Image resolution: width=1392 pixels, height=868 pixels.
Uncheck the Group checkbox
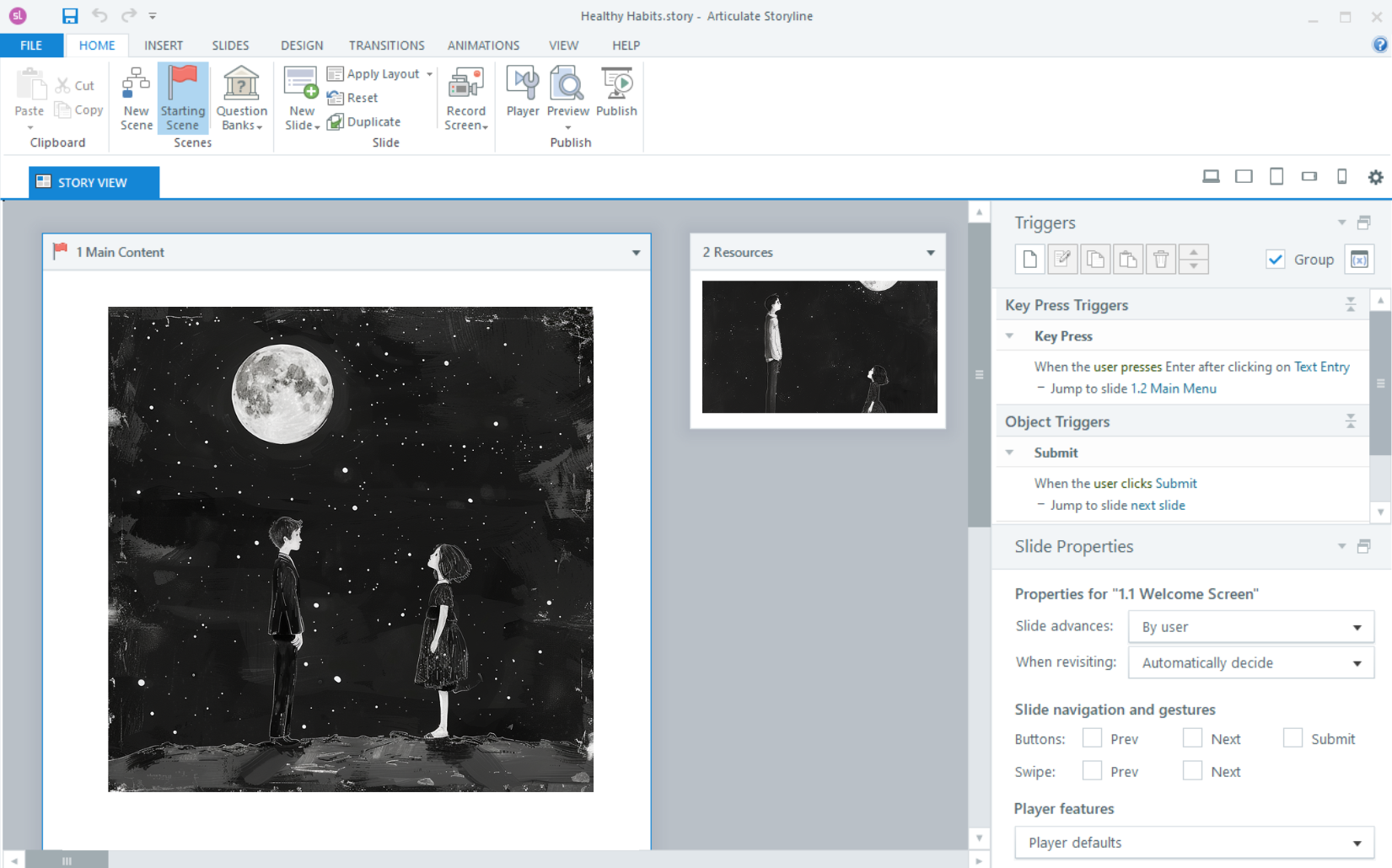1276,260
